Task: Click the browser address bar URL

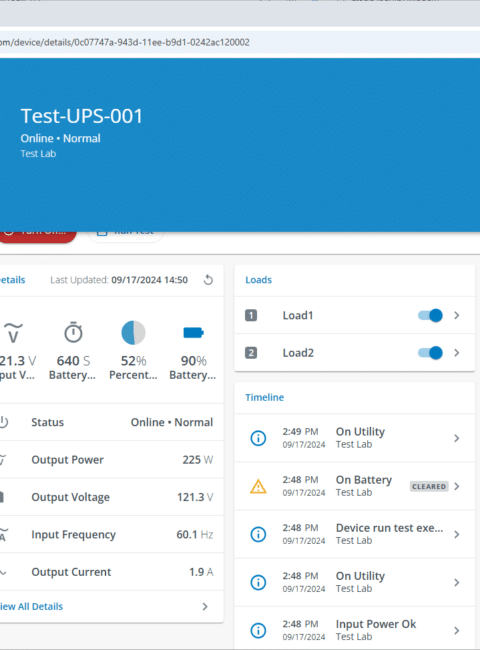Action: [x=124, y=42]
